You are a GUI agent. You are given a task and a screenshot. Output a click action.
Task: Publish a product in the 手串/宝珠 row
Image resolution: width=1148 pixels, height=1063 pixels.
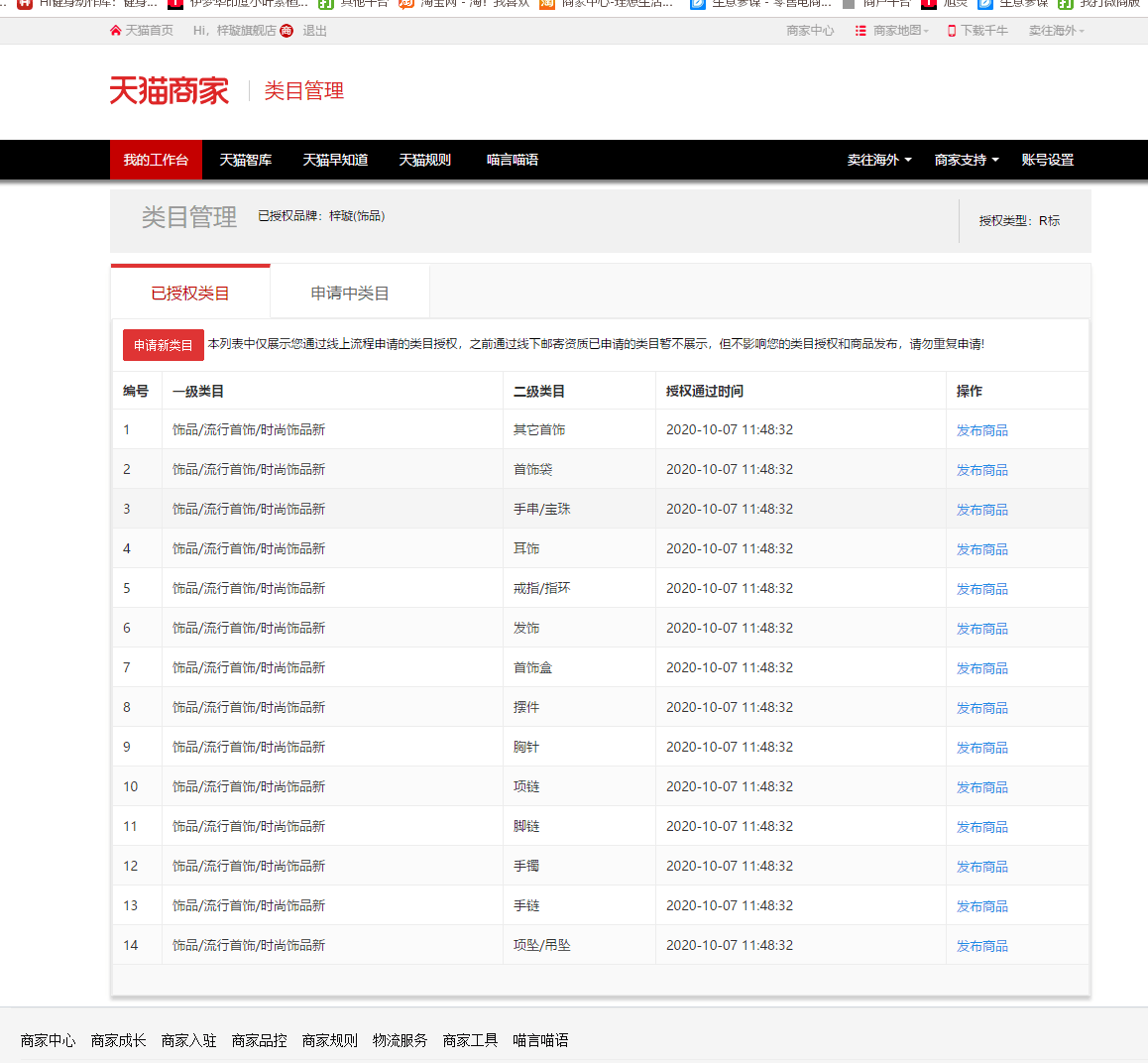981,510
